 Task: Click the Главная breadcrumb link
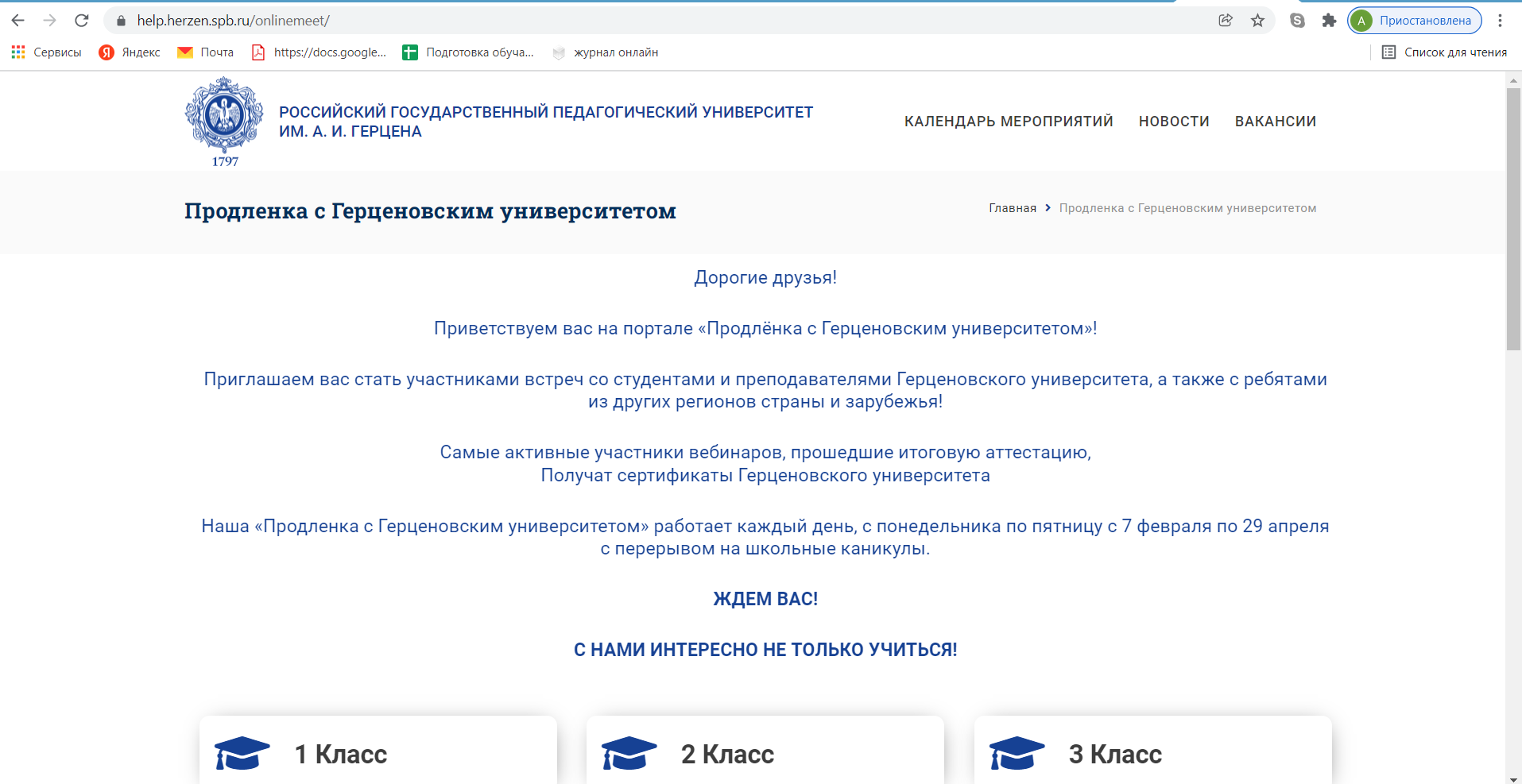coord(1013,208)
